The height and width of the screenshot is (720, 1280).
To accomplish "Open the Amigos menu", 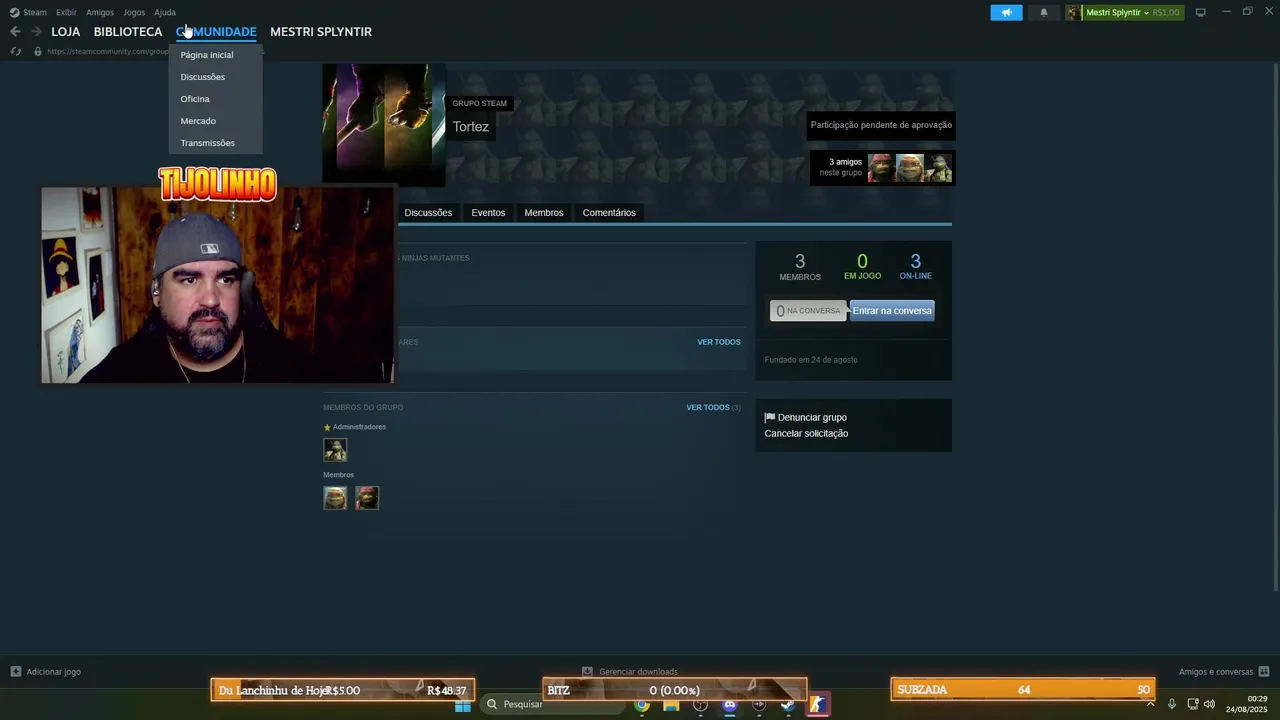I will (100, 13).
